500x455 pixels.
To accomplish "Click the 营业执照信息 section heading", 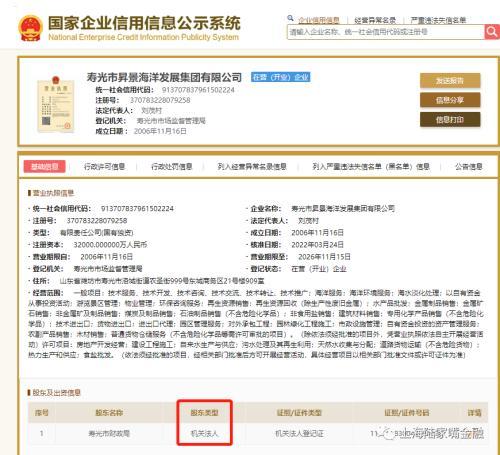I will [51, 193].
